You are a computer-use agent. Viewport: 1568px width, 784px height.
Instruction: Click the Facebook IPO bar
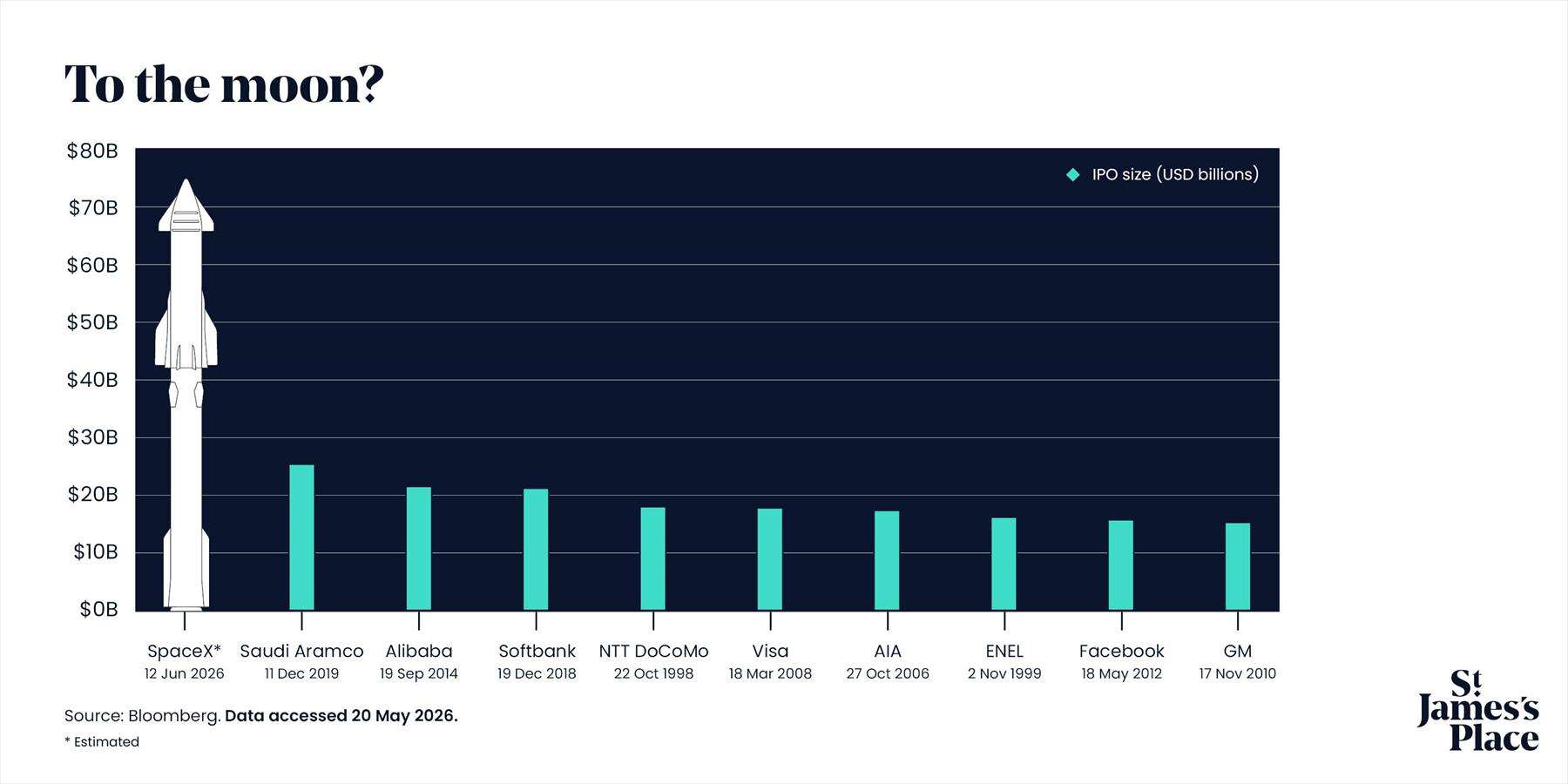pyautogui.click(x=1121, y=565)
